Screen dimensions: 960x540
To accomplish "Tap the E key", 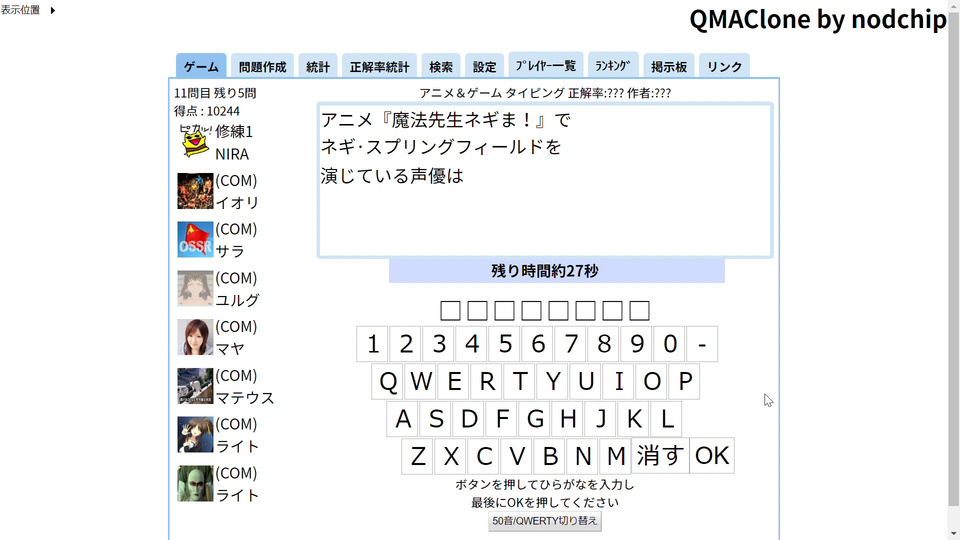I will pos(454,381).
